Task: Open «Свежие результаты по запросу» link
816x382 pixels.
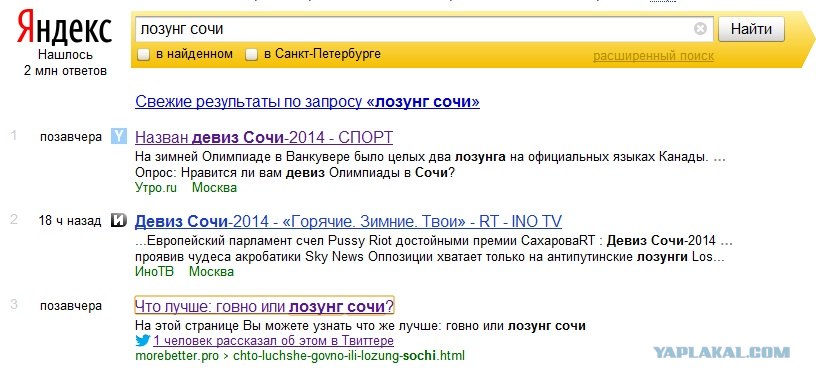Action: (x=307, y=101)
